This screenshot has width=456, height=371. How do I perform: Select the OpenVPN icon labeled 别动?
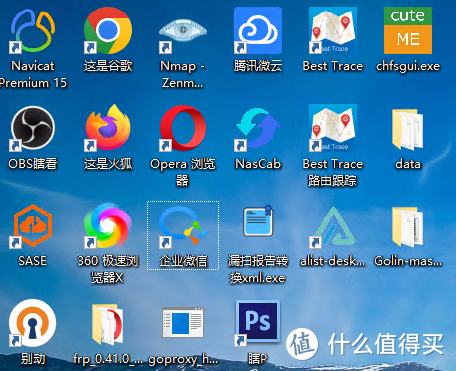pos(33,323)
